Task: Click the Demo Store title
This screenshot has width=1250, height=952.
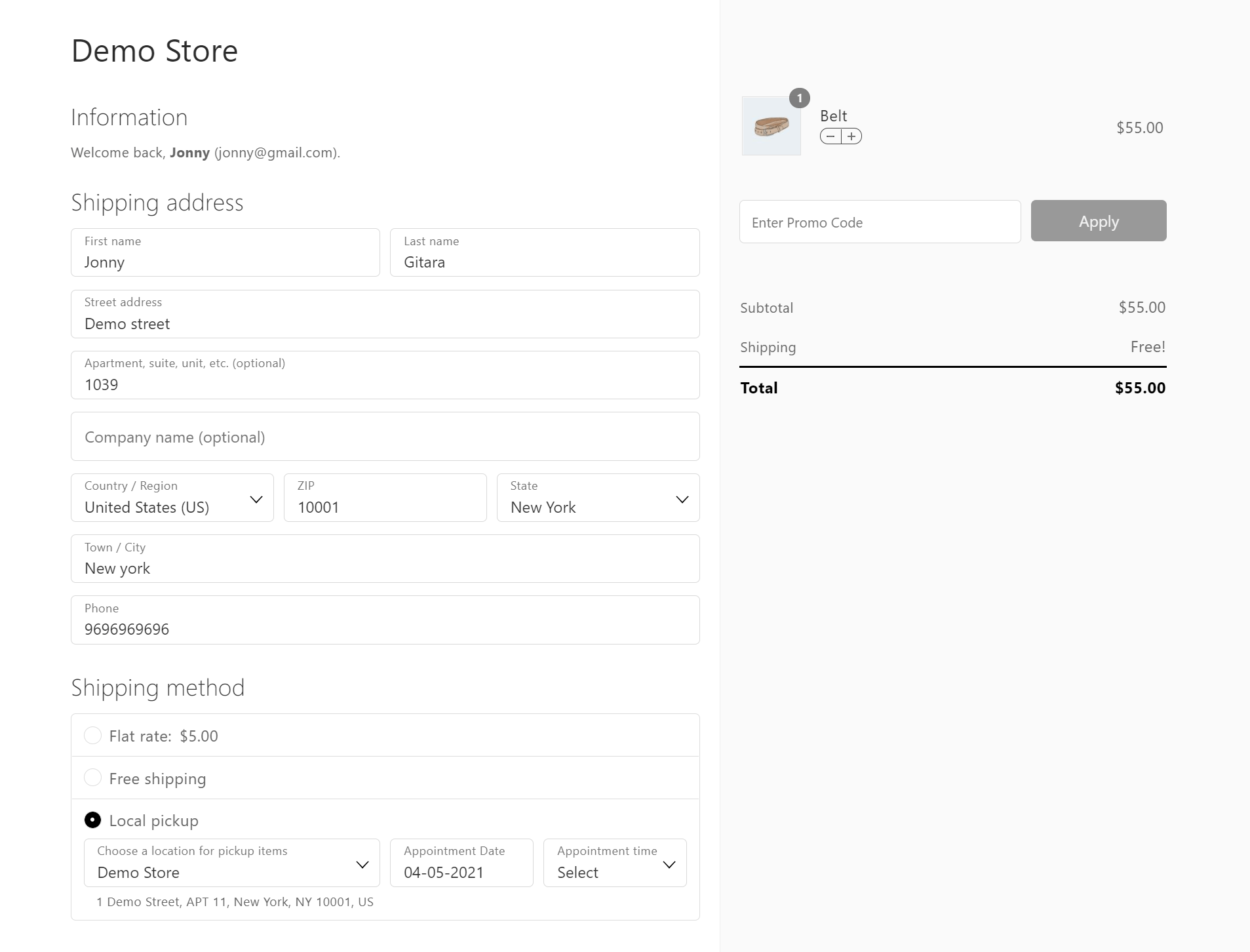Action: point(155,51)
